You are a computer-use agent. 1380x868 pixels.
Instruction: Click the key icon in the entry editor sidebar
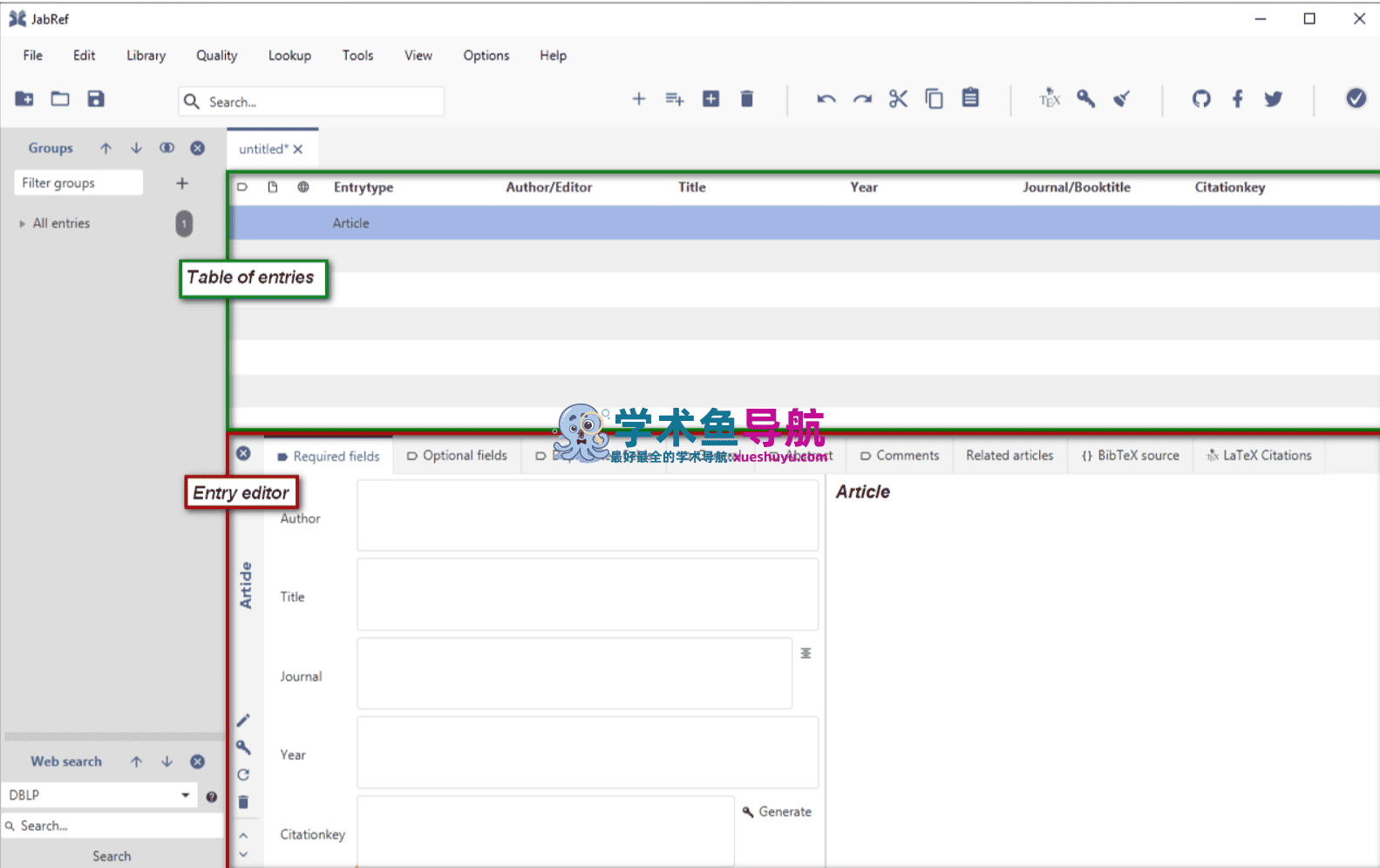click(x=243, y=748)
